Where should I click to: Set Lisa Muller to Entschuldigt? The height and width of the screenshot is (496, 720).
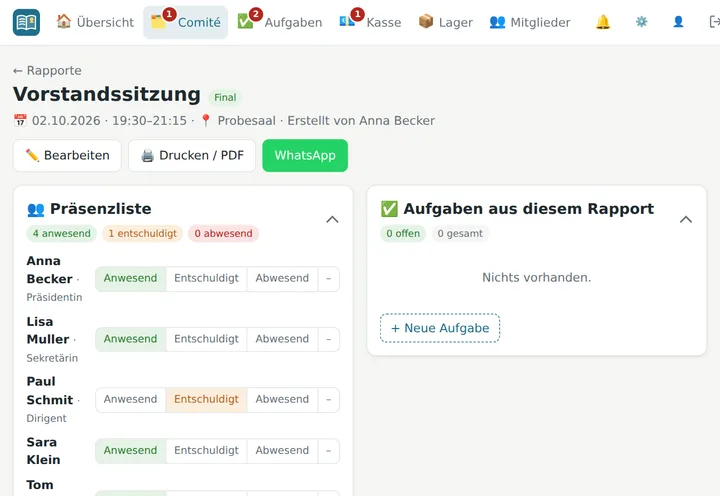click(x=206, y=339)
